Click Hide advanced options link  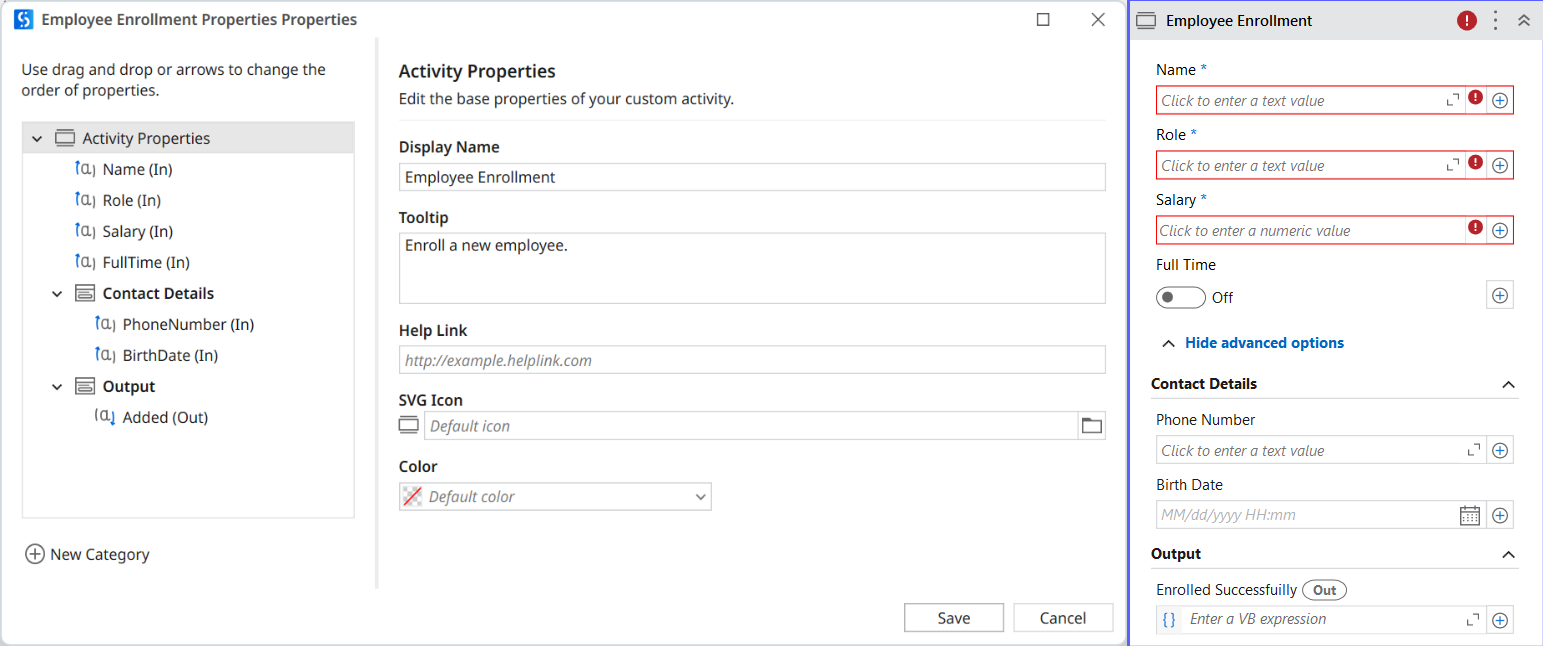point(1263,343)
